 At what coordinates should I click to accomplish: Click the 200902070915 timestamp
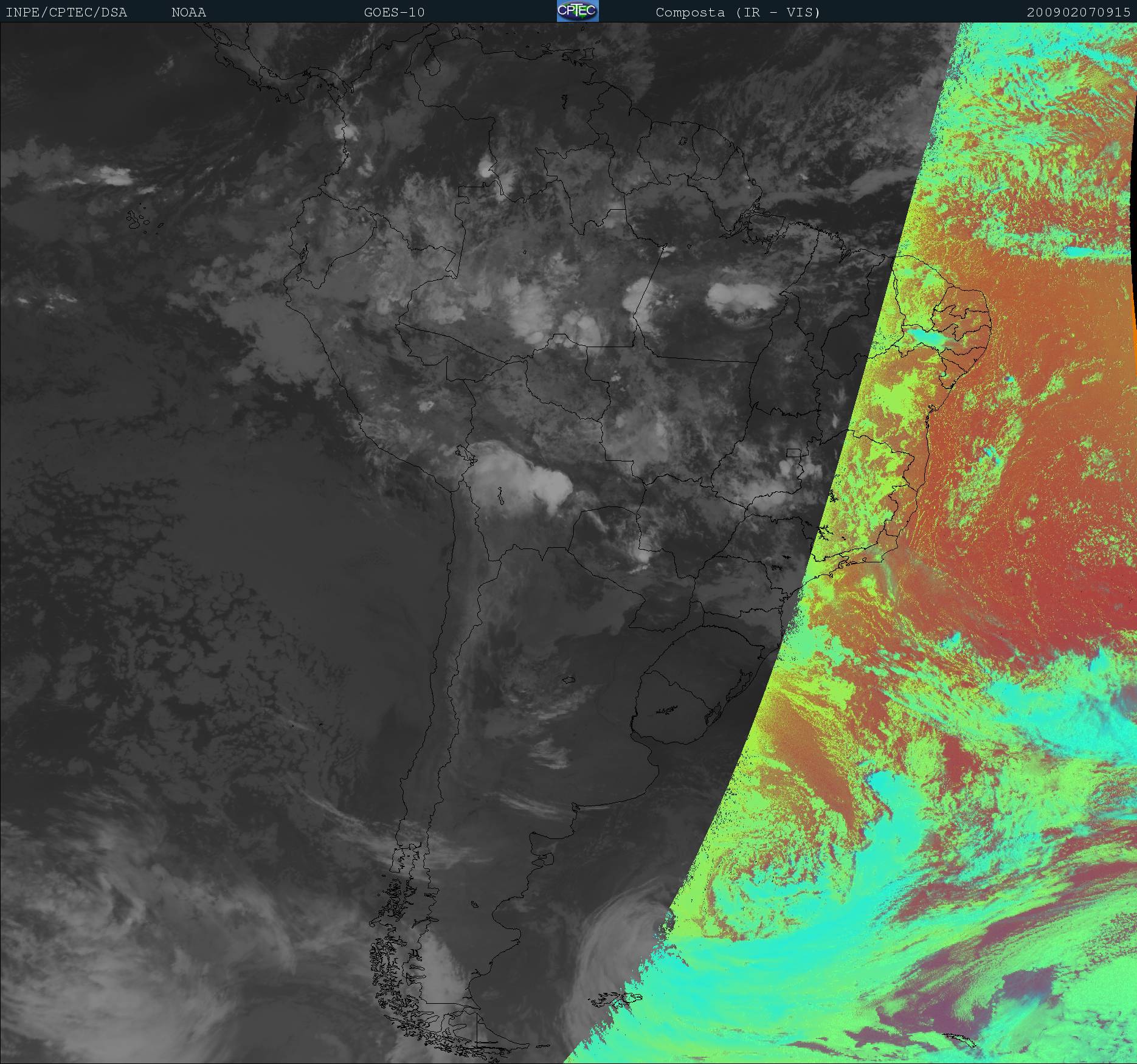[1079, 12]
